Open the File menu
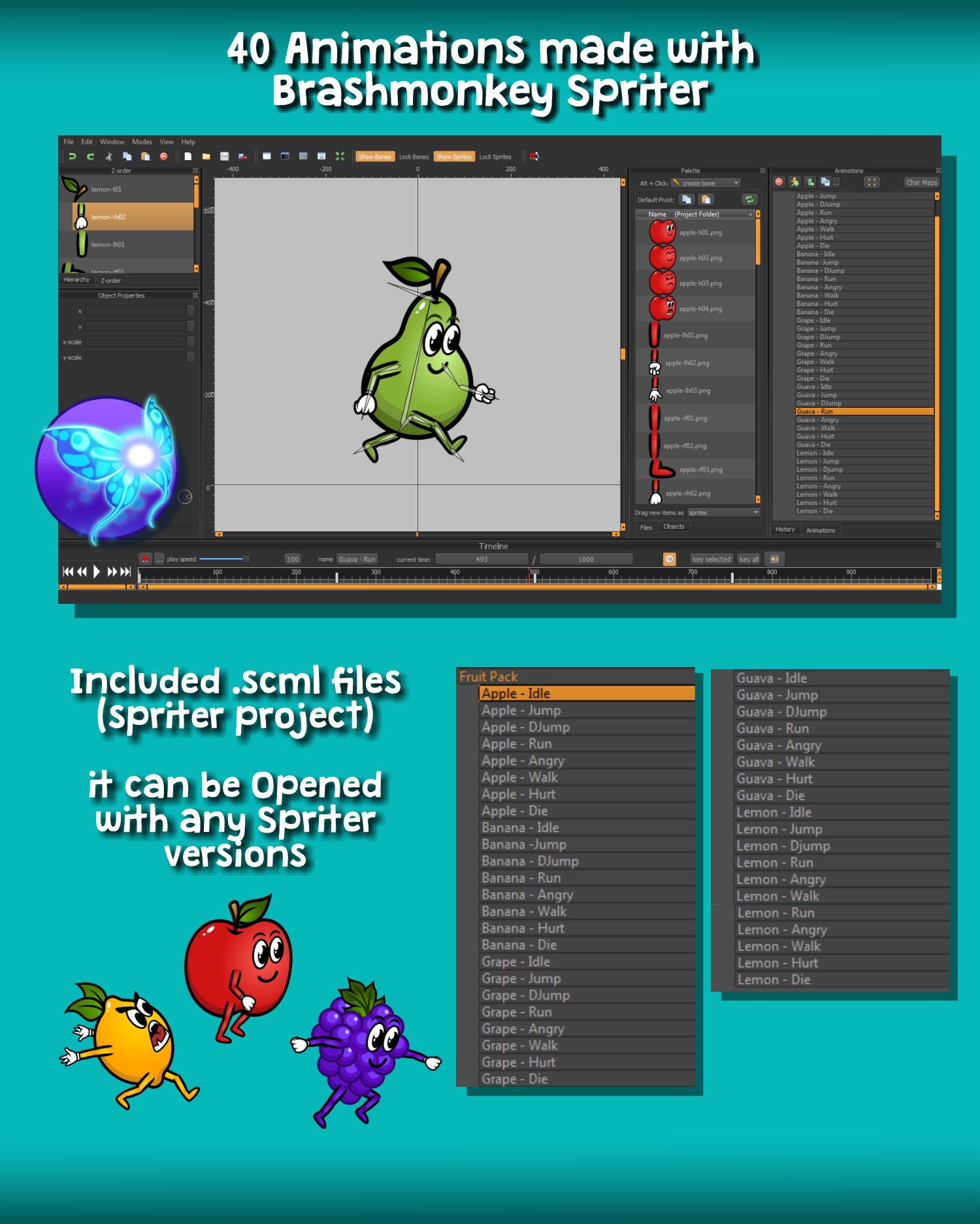This screenshot has width=980, height=1224. 69,142
